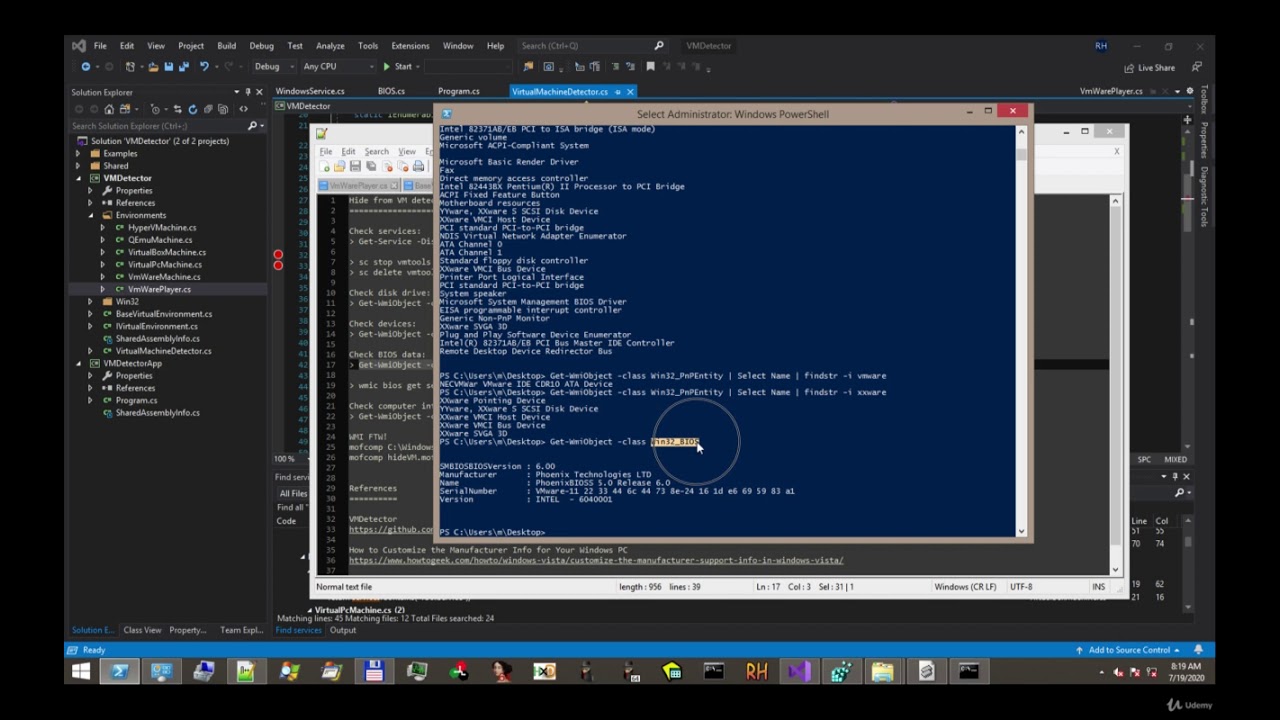Open the Build menu in Visual Studio
Viewport: 1280px width, 720px height.
coord(226,46)
